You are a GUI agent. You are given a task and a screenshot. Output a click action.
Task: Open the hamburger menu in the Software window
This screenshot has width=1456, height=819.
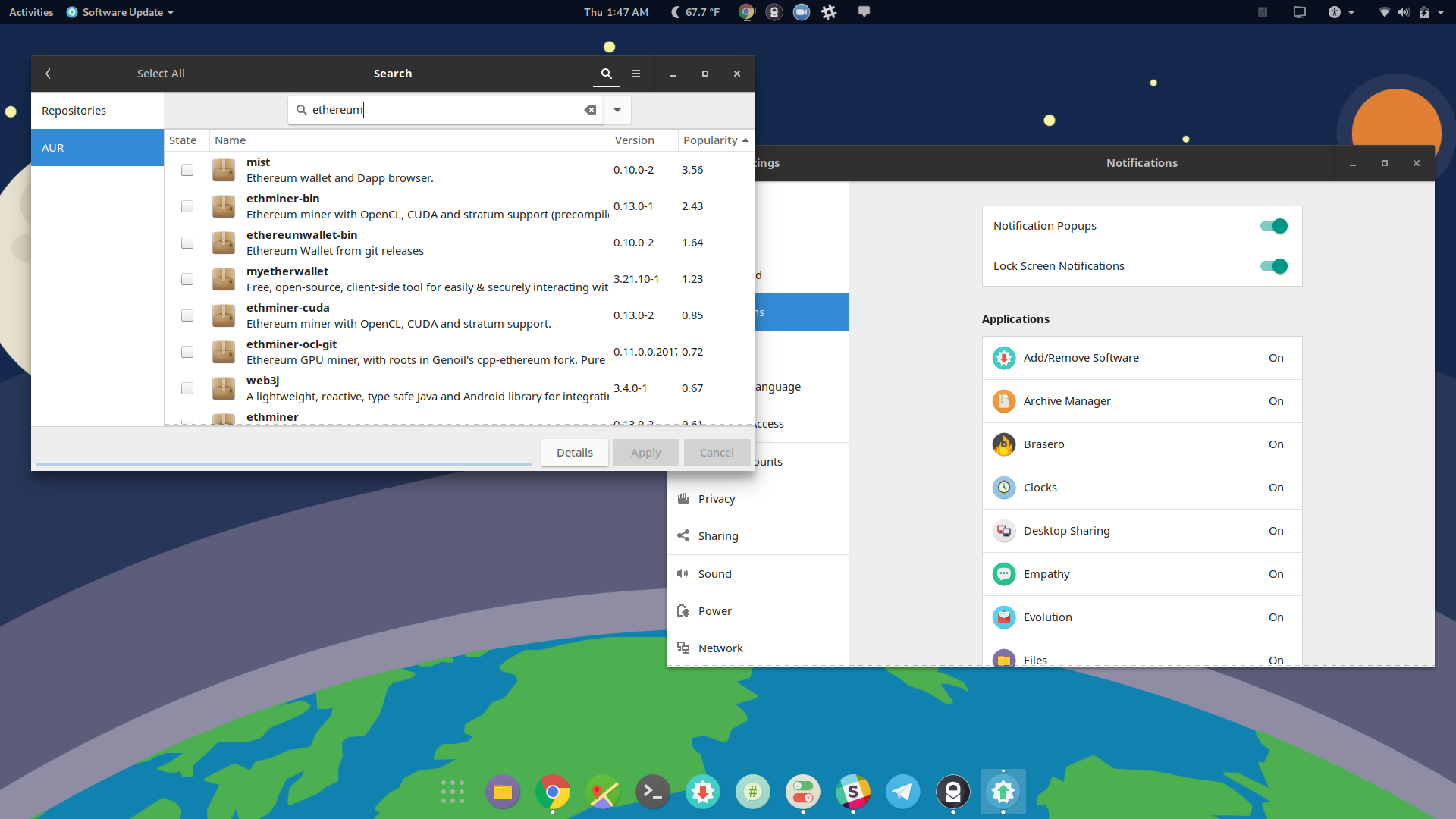pos(636,74)
